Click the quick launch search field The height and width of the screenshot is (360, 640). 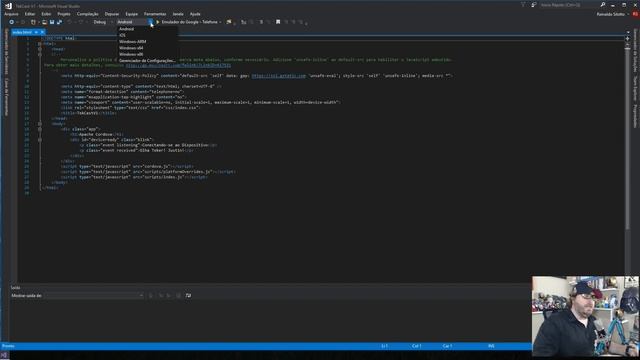pyautogui.click(x=569, y=5)
